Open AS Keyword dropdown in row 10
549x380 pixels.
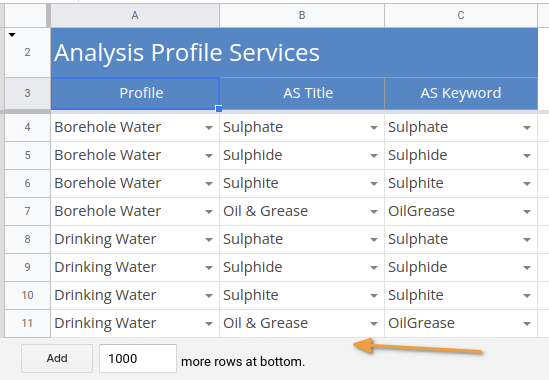pos(527,296)
